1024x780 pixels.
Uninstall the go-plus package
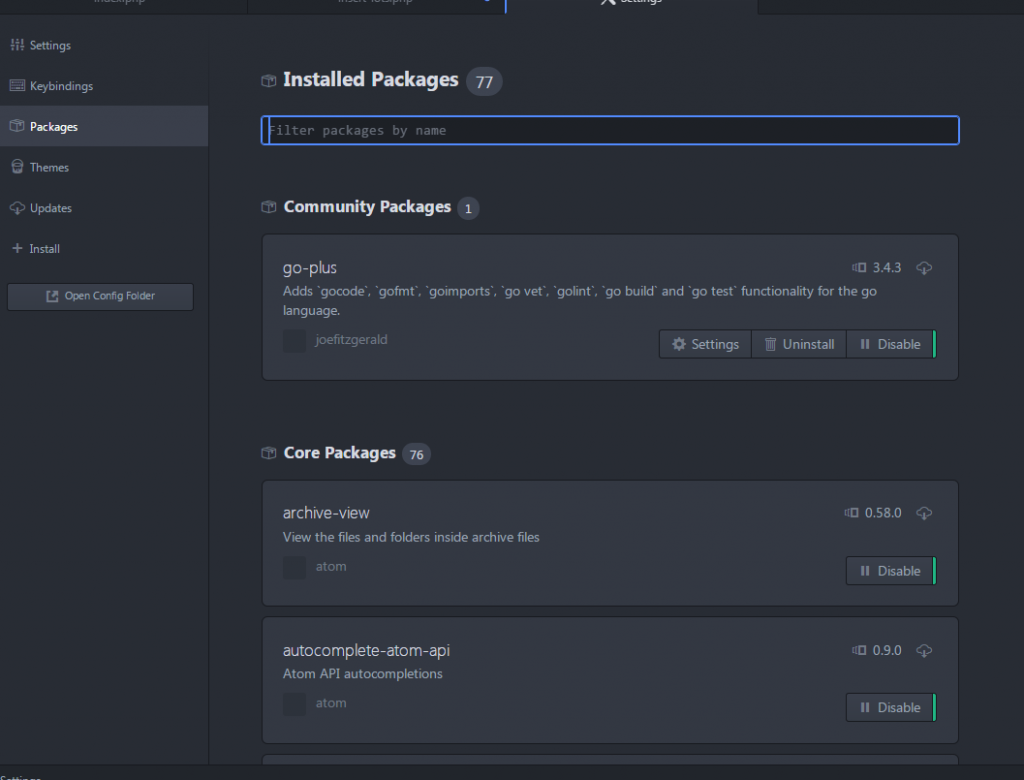798,344
